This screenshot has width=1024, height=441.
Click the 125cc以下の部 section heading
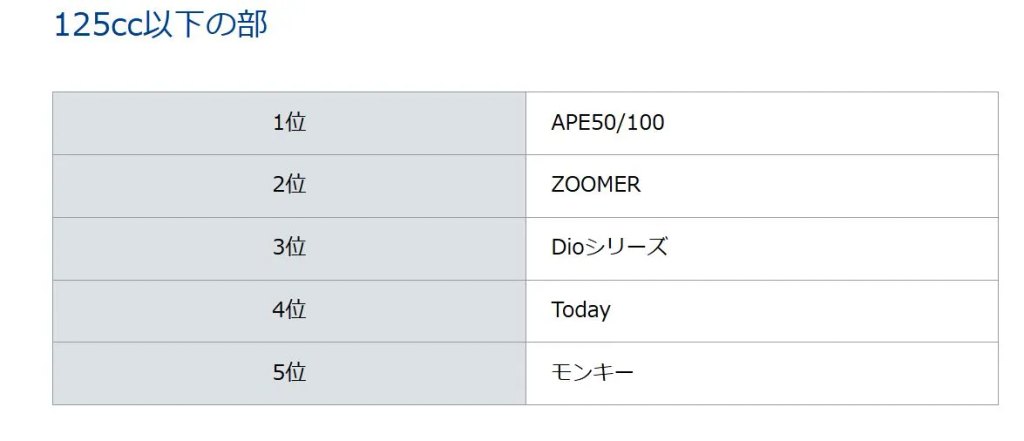[161, 25]
